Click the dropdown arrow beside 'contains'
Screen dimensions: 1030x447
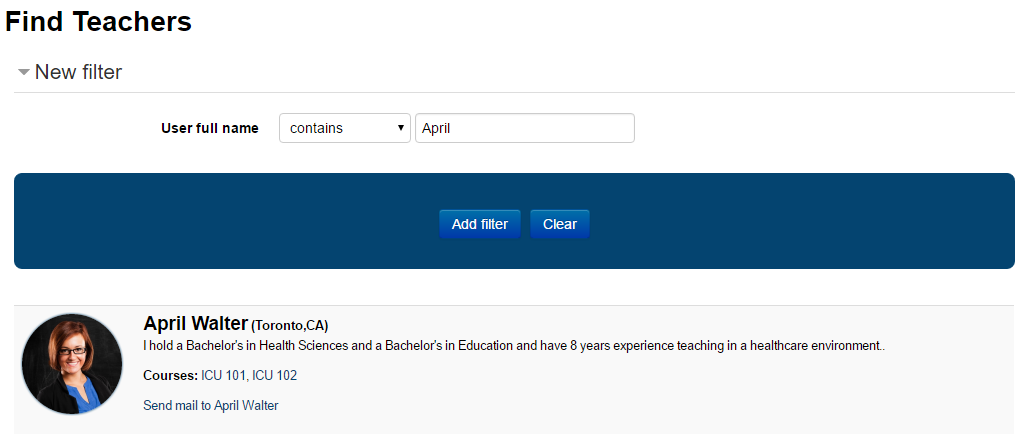click(401, 128)
